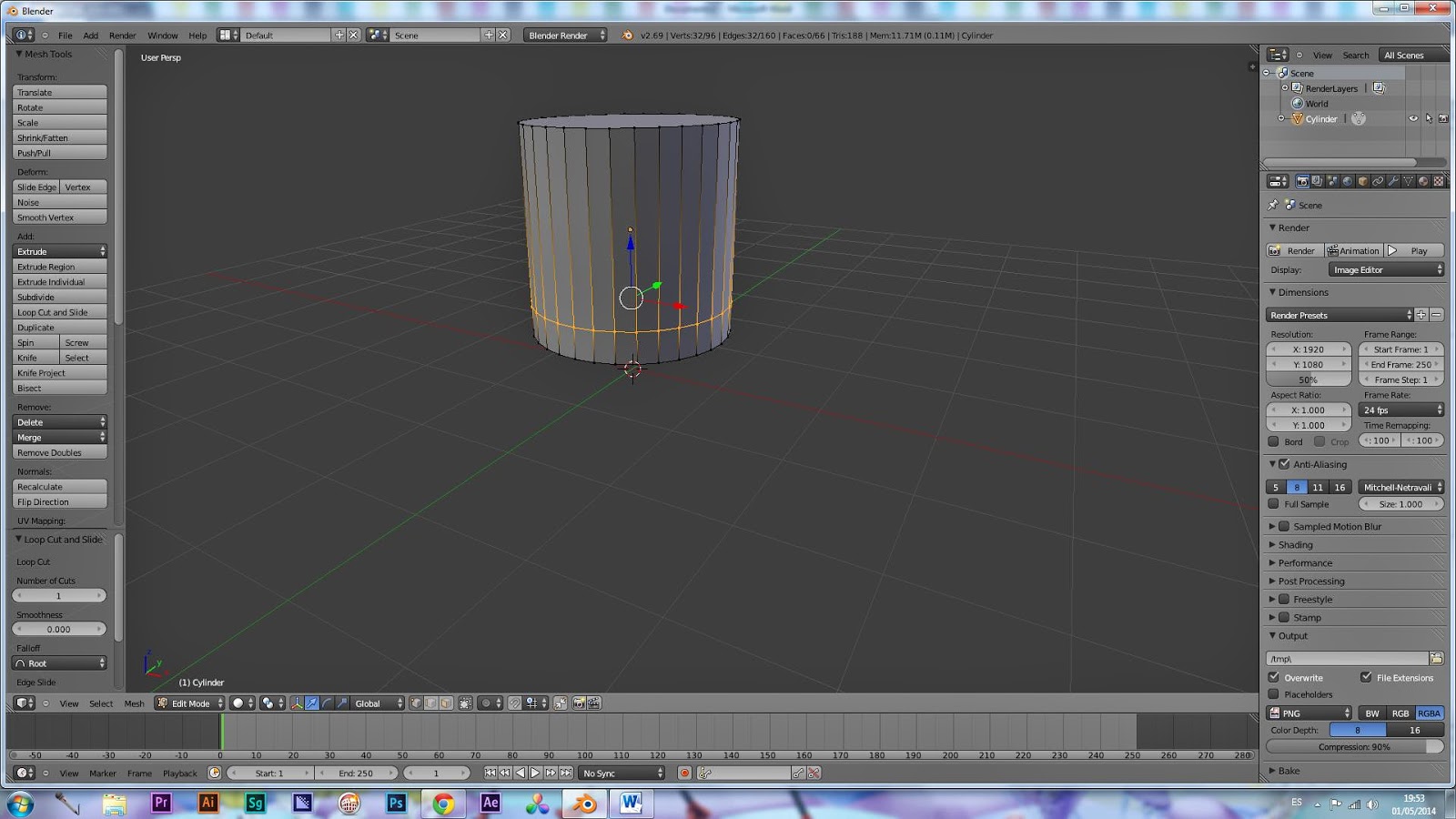Open the World properties globe icon

coord(1347,180)
